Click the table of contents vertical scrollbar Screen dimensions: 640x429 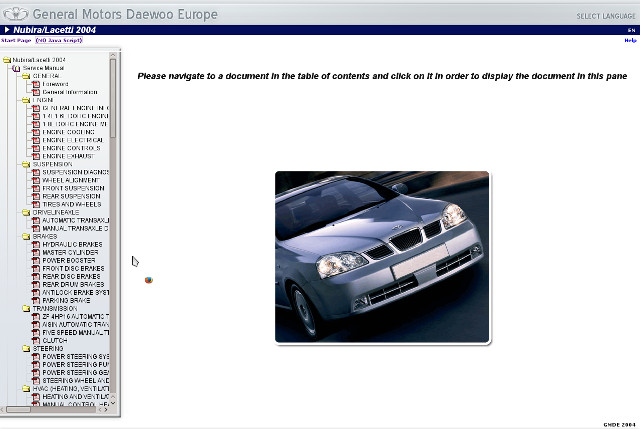tap(113, 200)
